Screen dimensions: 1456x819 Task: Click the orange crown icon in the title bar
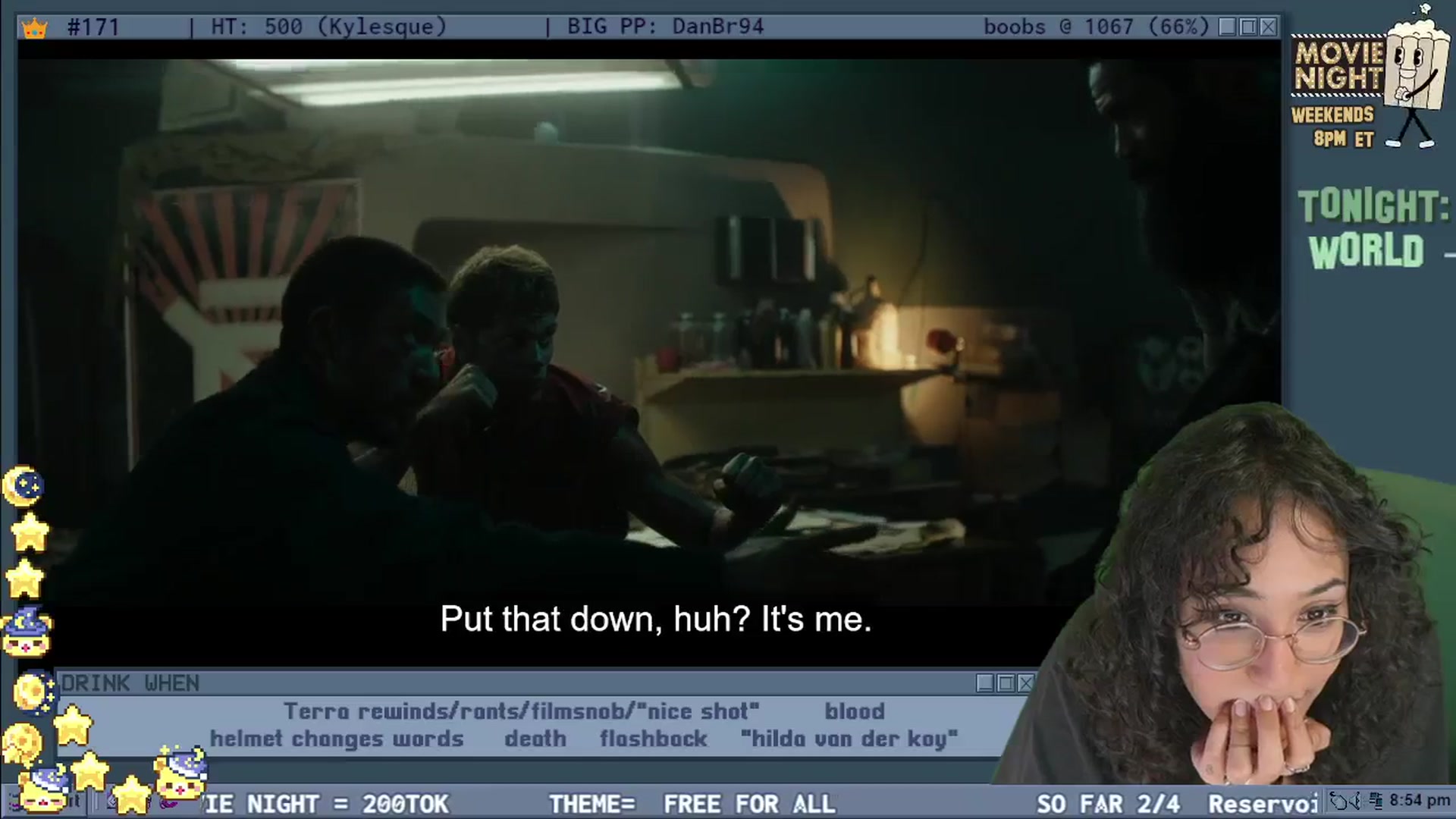click(35, 28)
